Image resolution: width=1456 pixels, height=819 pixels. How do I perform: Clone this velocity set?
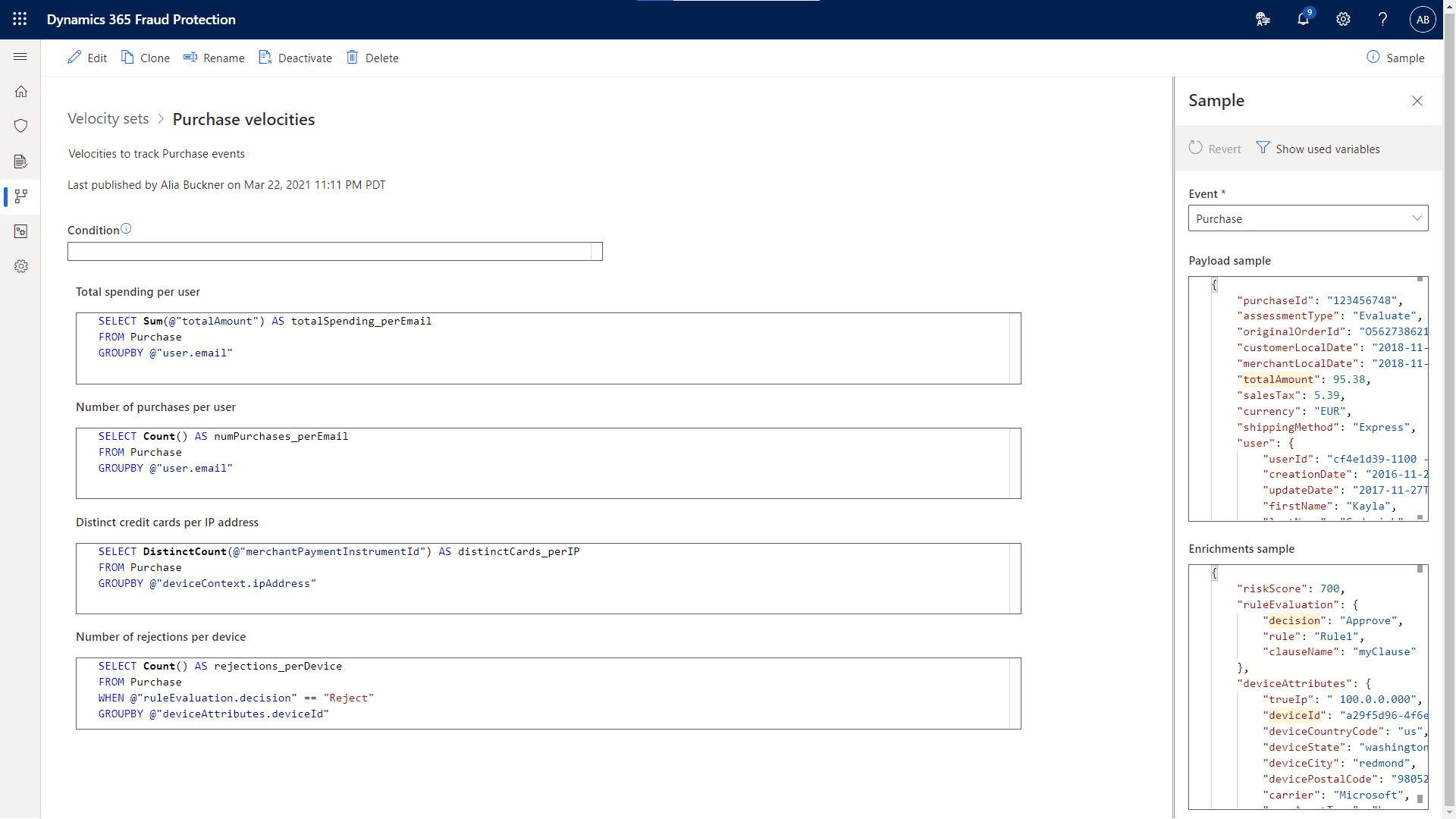coord(146,58)
